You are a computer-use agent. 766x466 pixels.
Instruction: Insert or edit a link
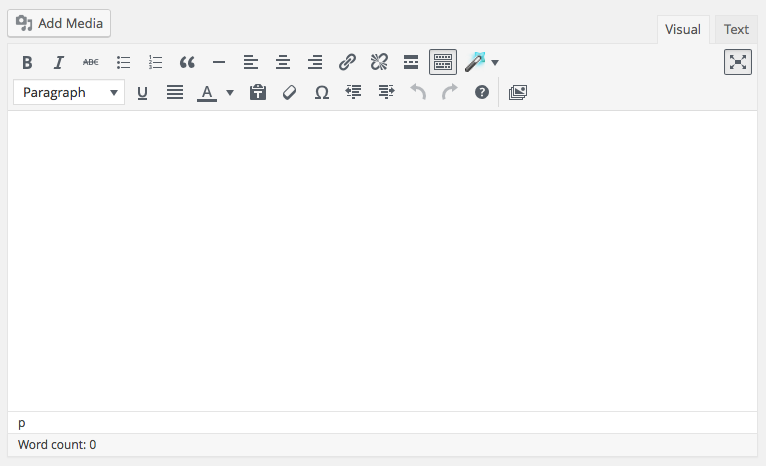tap(347, 62)
